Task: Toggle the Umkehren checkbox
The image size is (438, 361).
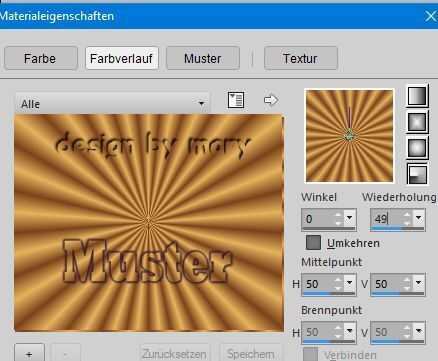Action: 313,243
